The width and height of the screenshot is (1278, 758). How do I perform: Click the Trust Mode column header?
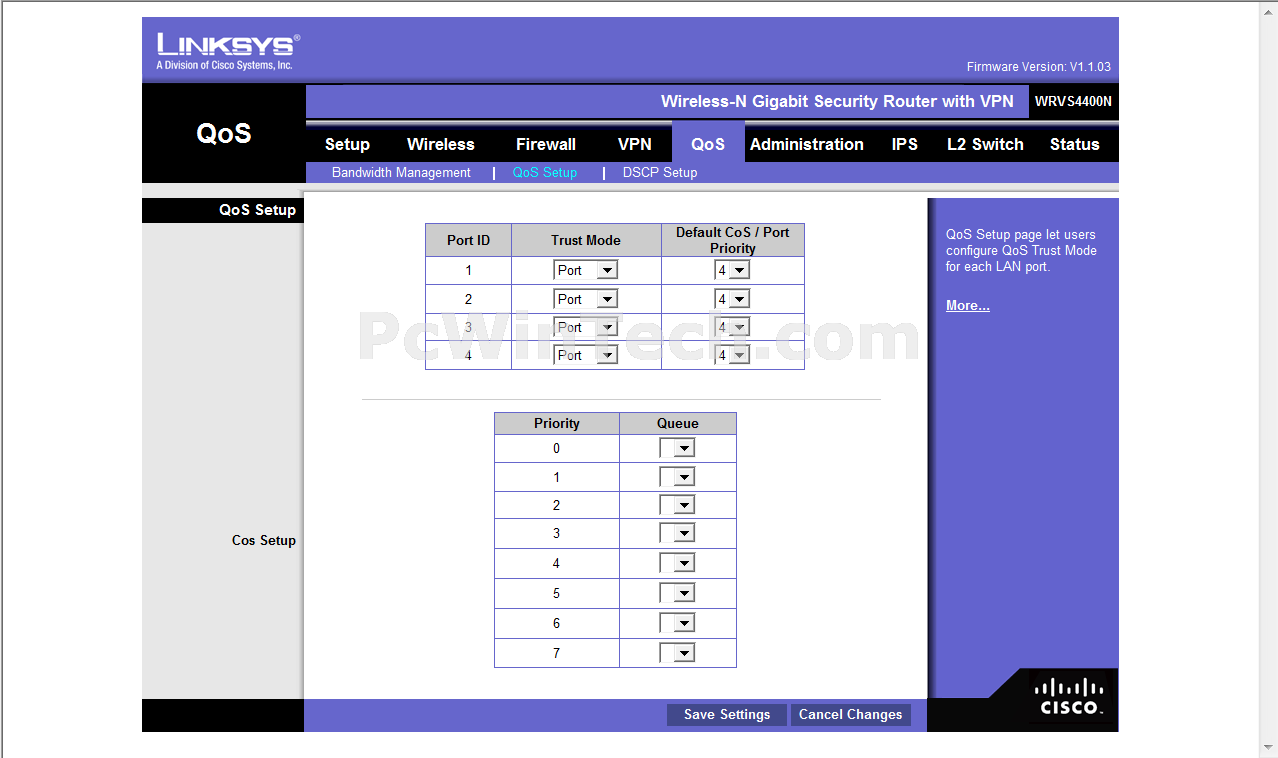(586, 240)
